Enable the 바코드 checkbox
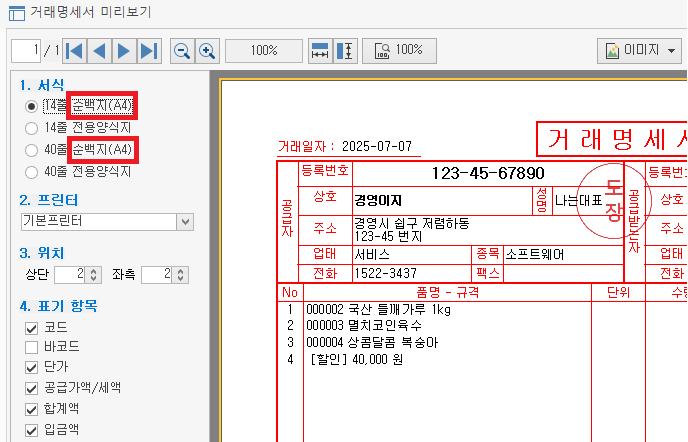 tap(32, 346)
